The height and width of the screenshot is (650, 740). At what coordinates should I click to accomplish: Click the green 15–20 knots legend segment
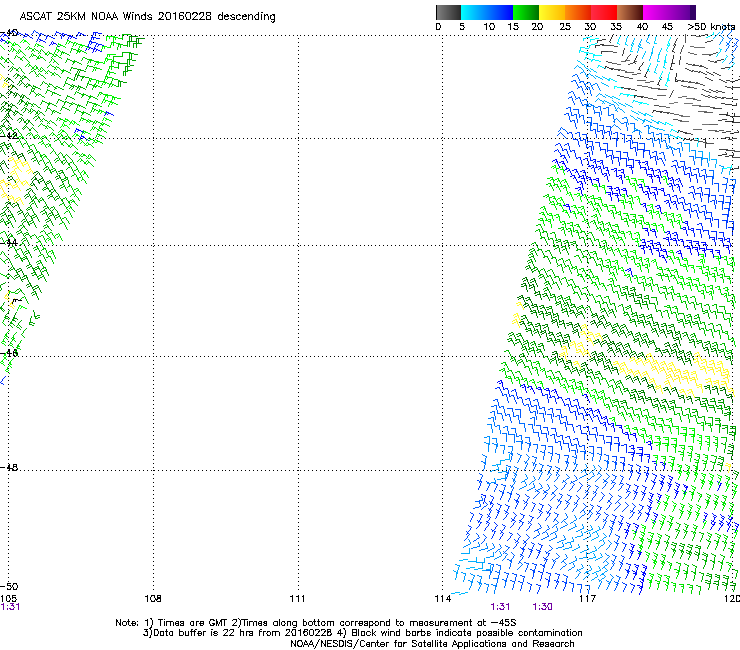point(526,12)
